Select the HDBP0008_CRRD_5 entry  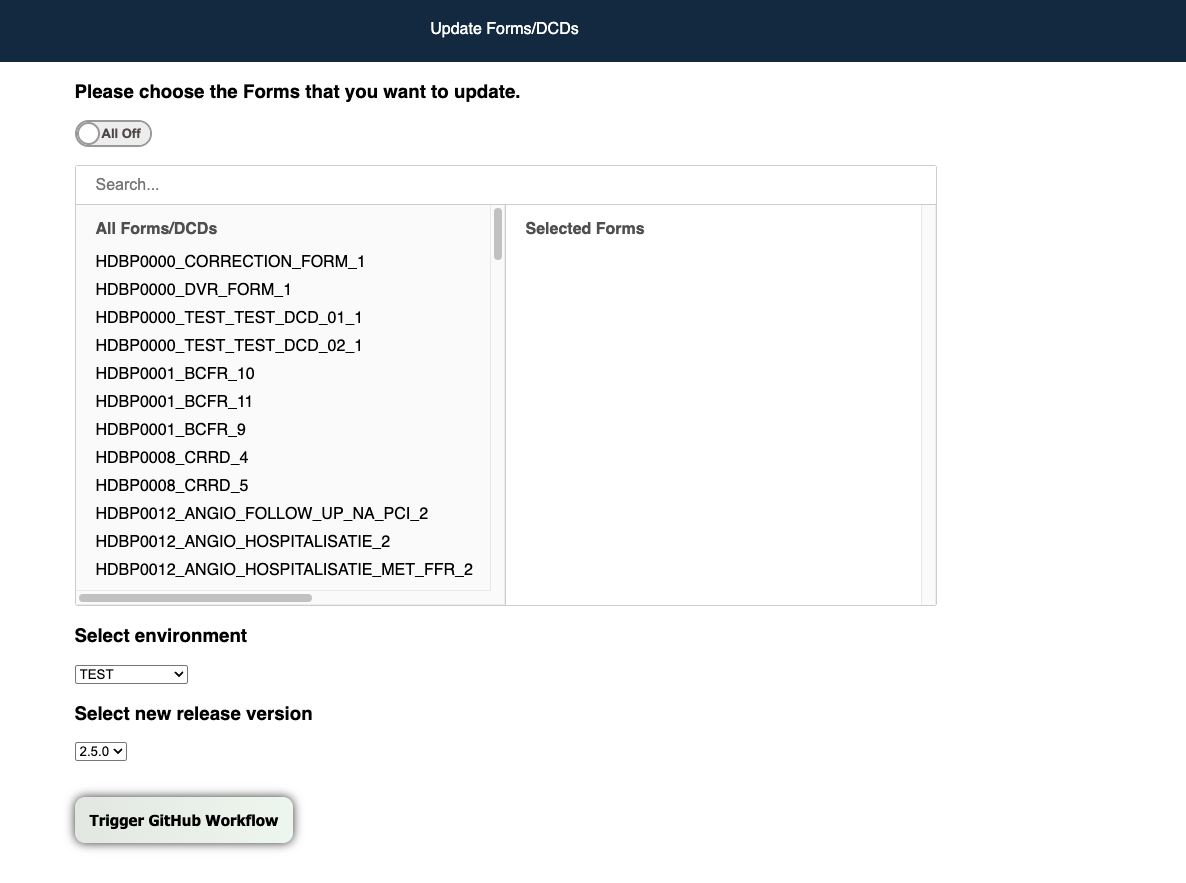pyautogui.click(x=172, y=486)
